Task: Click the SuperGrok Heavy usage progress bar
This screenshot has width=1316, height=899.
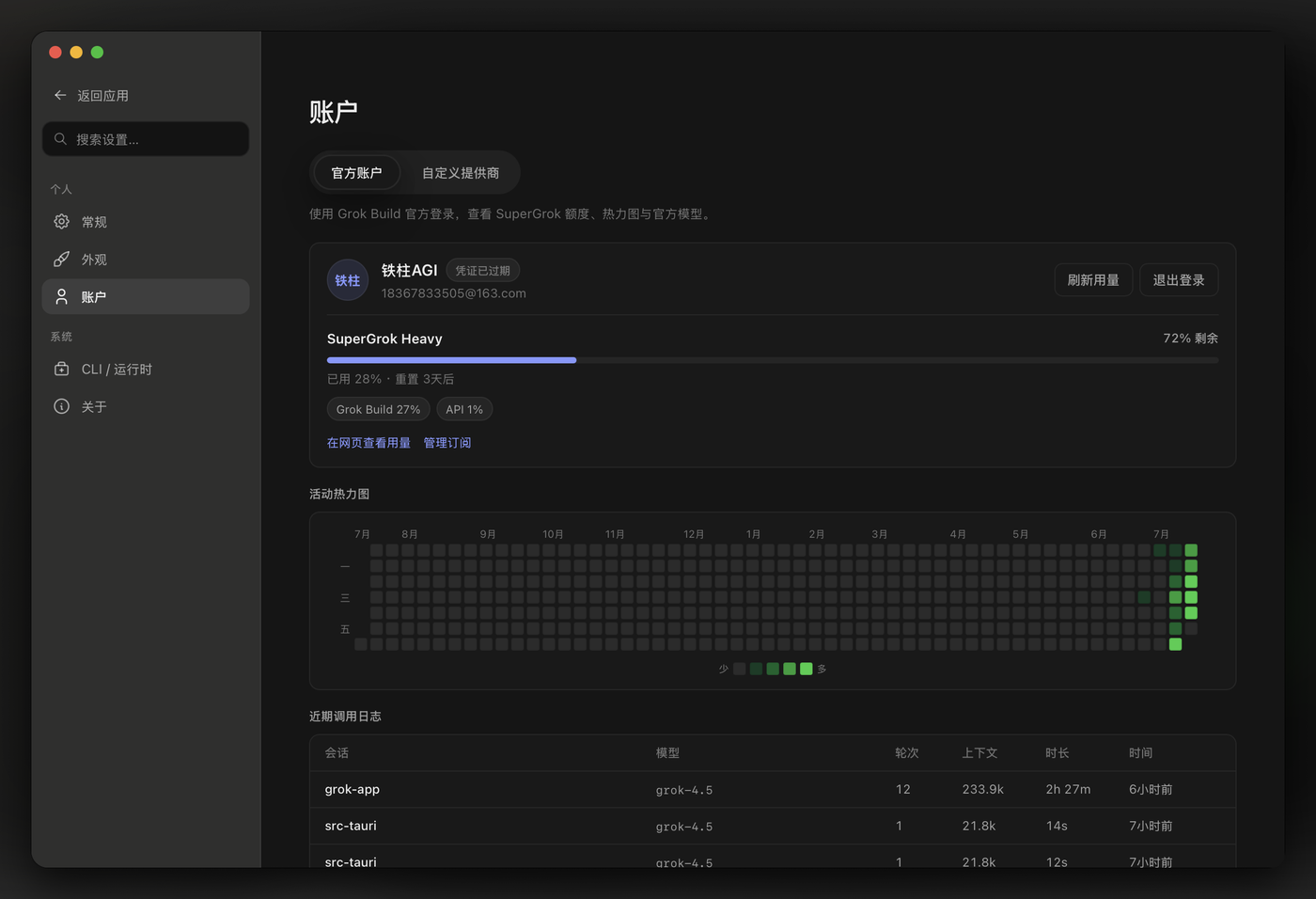Action: [773, 360]
